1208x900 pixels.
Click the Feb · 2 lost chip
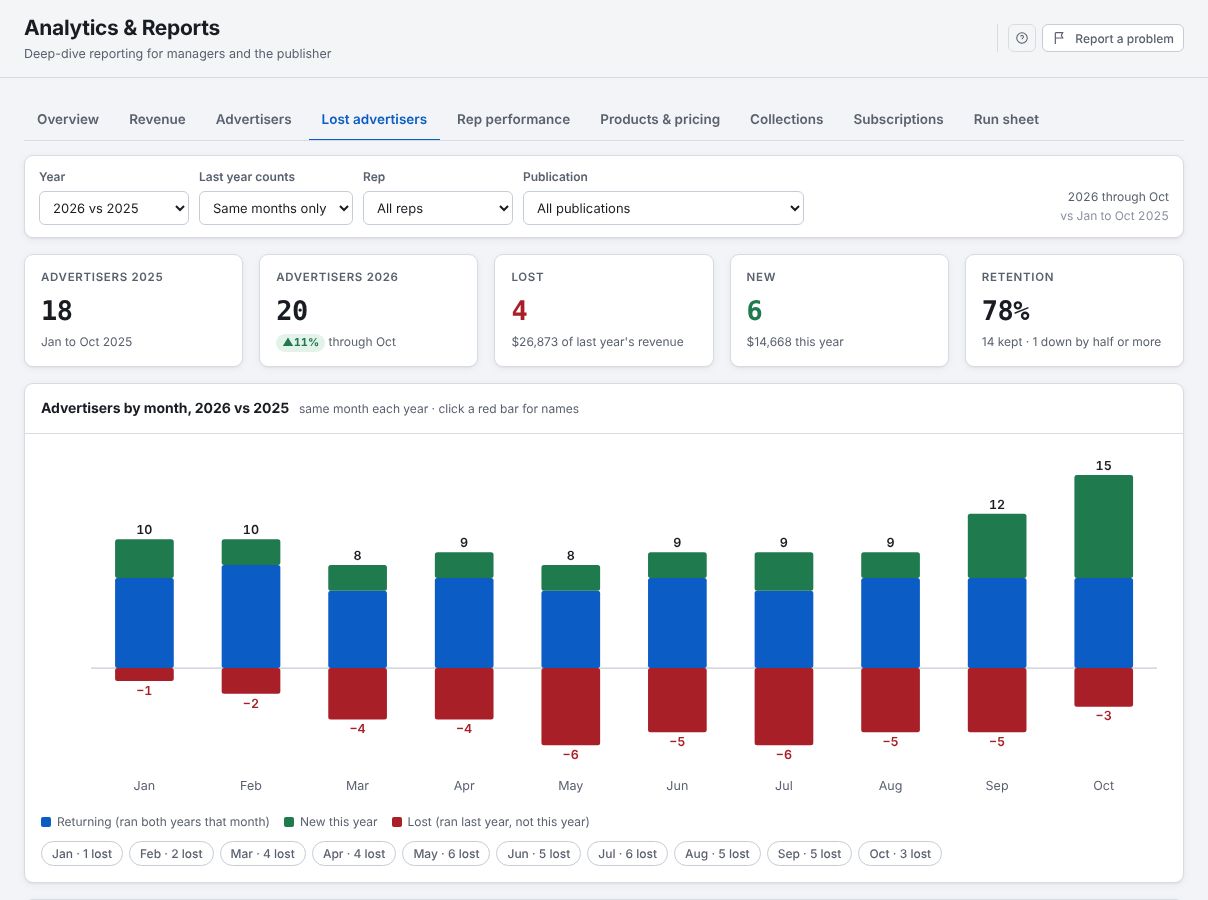pyautogui.click(x=171, y=854)
